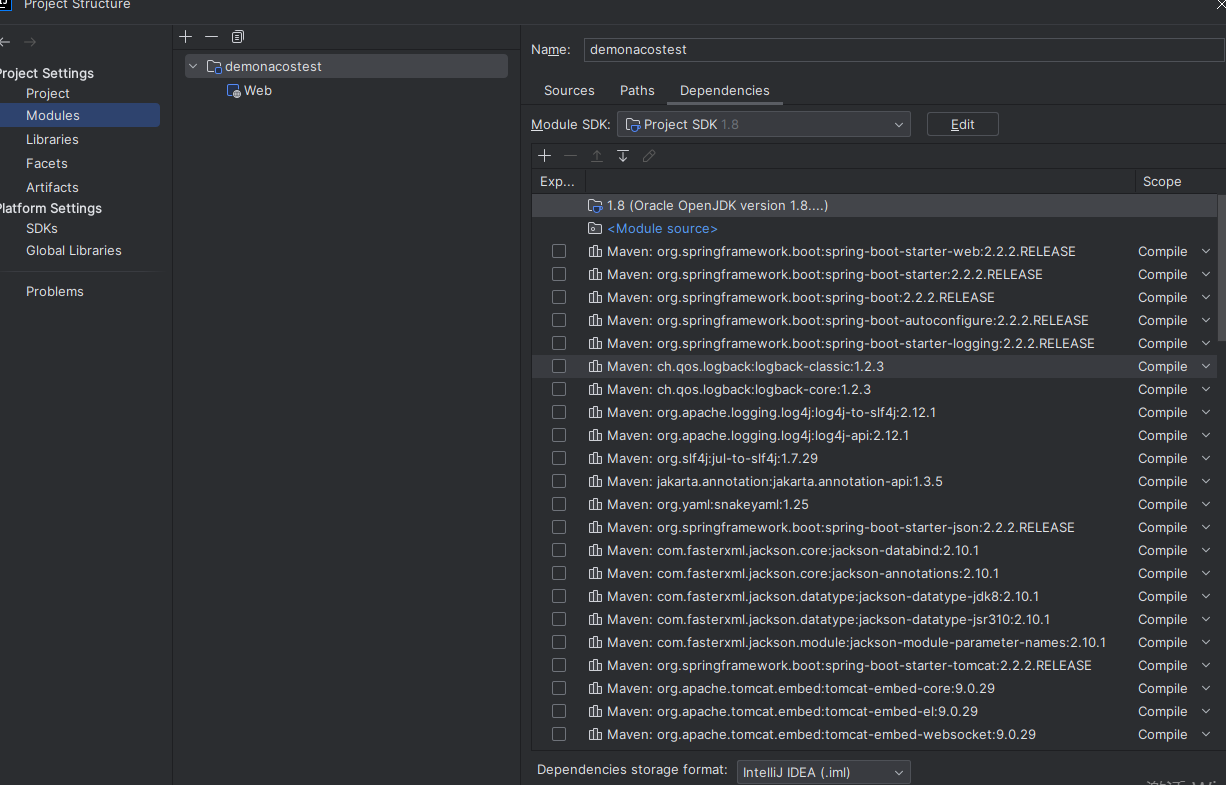Click the Copy module icon
Viewport: 1226px width, 785px height.
point(237,37)
